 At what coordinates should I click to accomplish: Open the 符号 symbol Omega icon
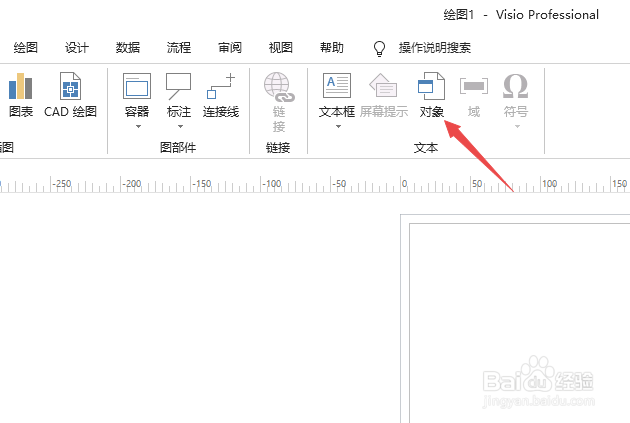pos(515,86)
